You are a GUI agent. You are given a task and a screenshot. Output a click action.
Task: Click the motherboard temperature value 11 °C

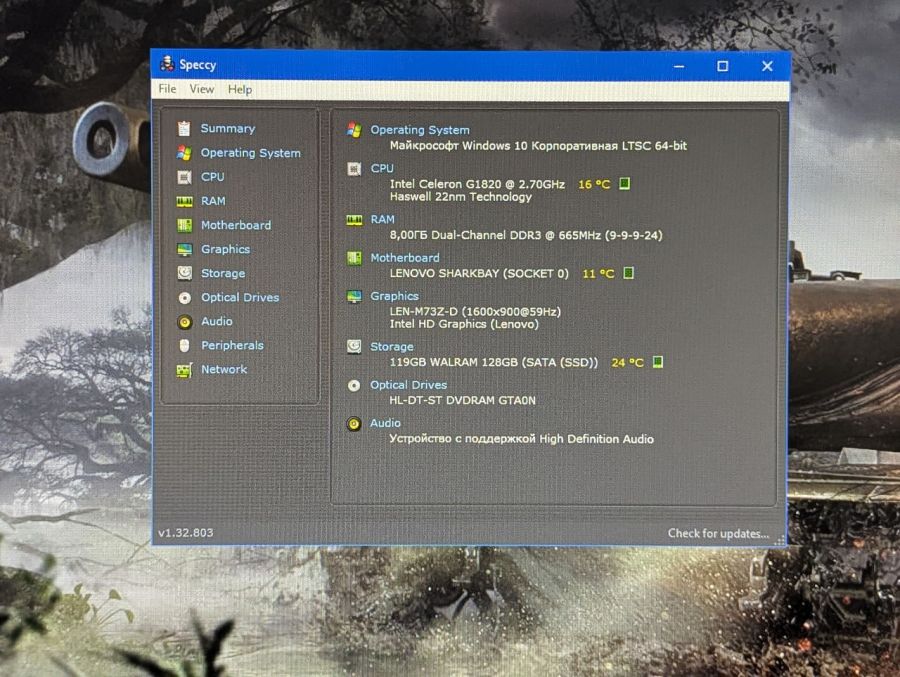coord(598,274)
